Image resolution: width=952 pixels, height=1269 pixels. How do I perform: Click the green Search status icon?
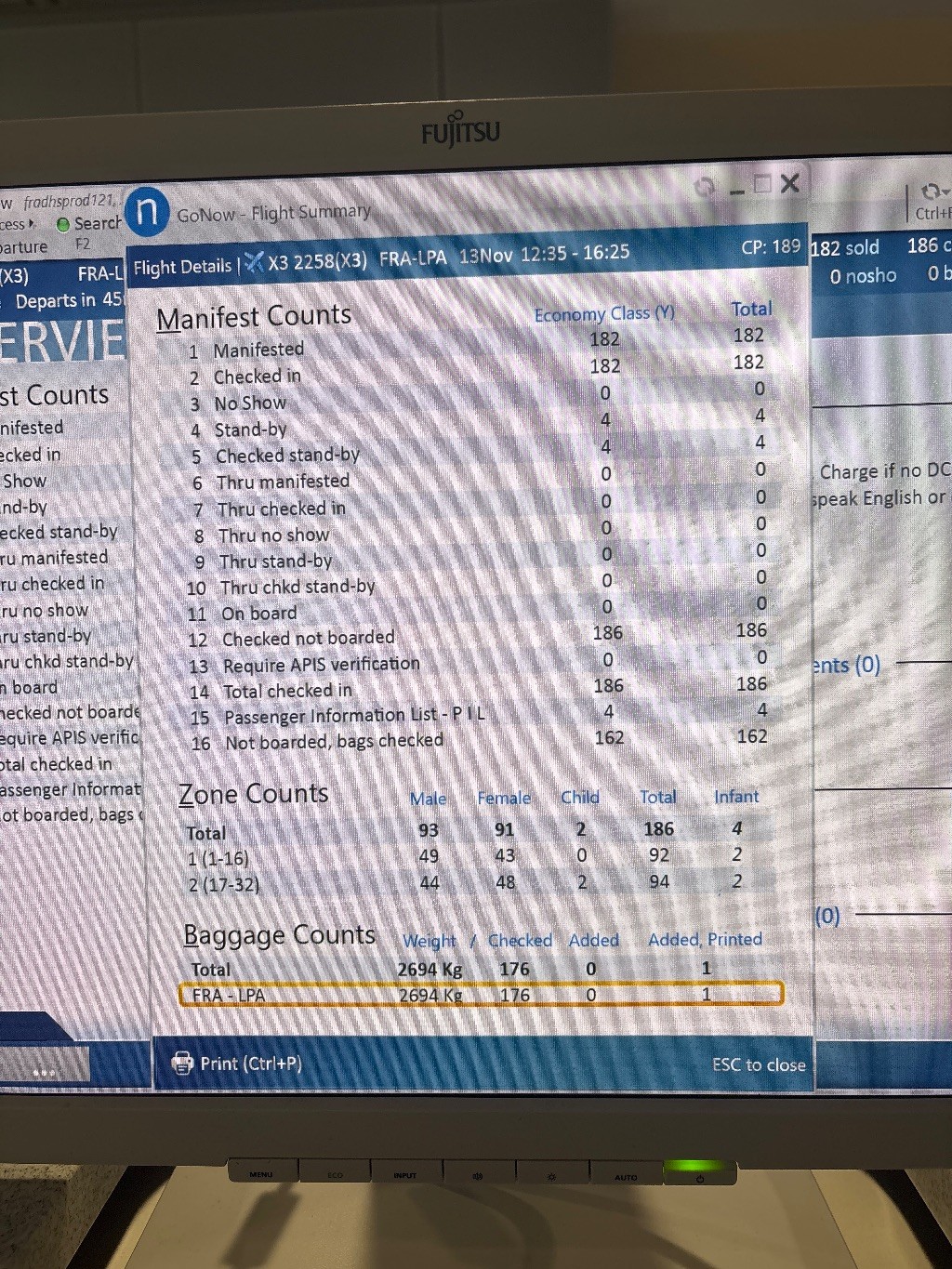(63, 224)
